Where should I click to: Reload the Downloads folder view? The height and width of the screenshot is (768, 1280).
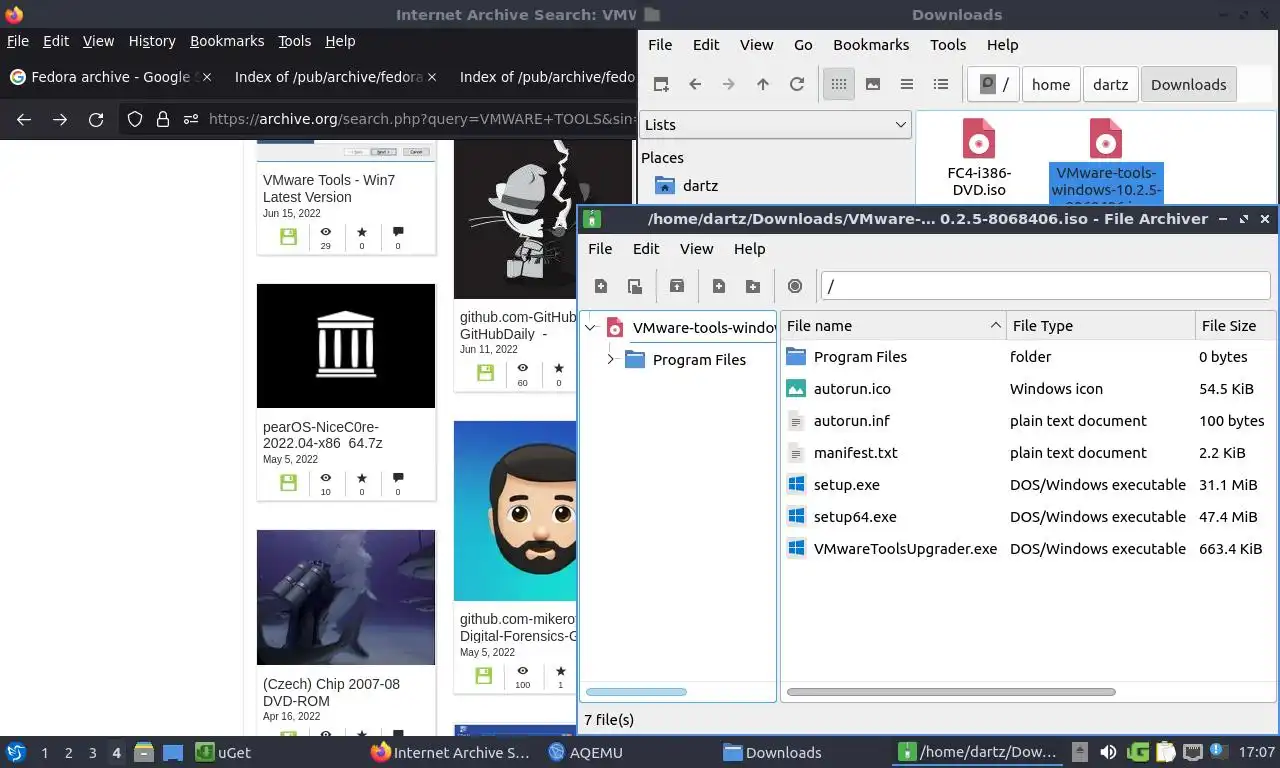[797, 84]
